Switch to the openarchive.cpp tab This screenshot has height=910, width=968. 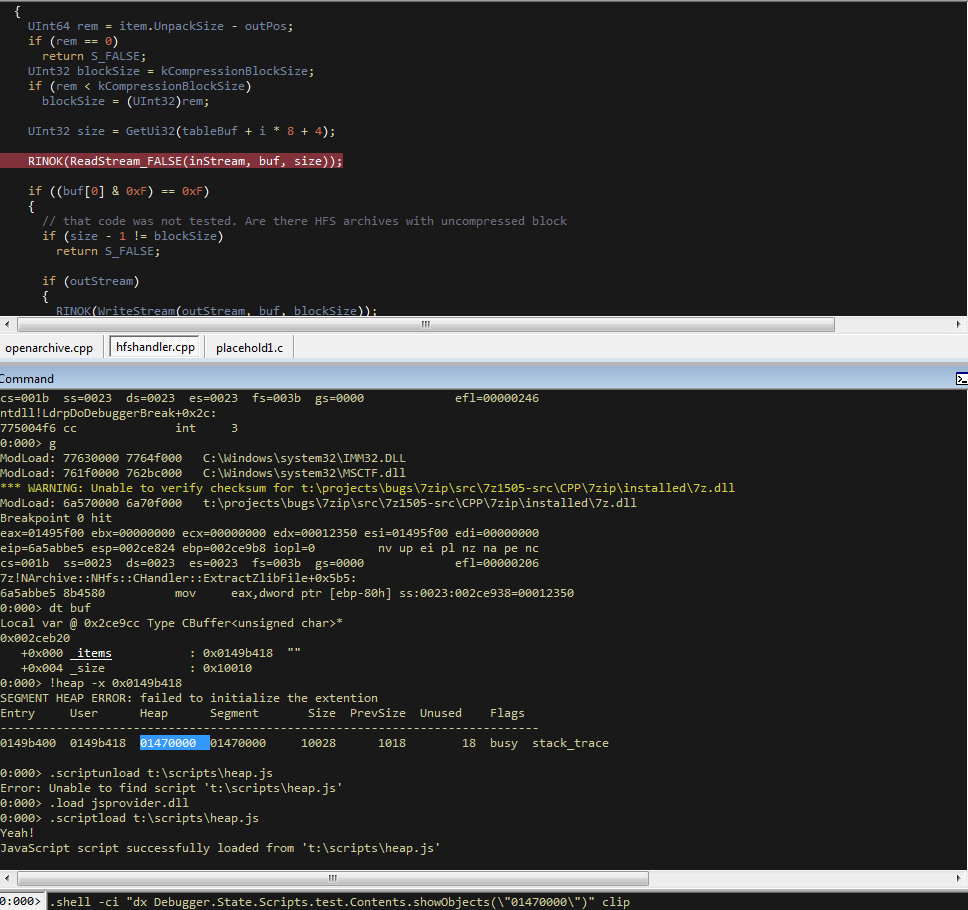point(49,348)
